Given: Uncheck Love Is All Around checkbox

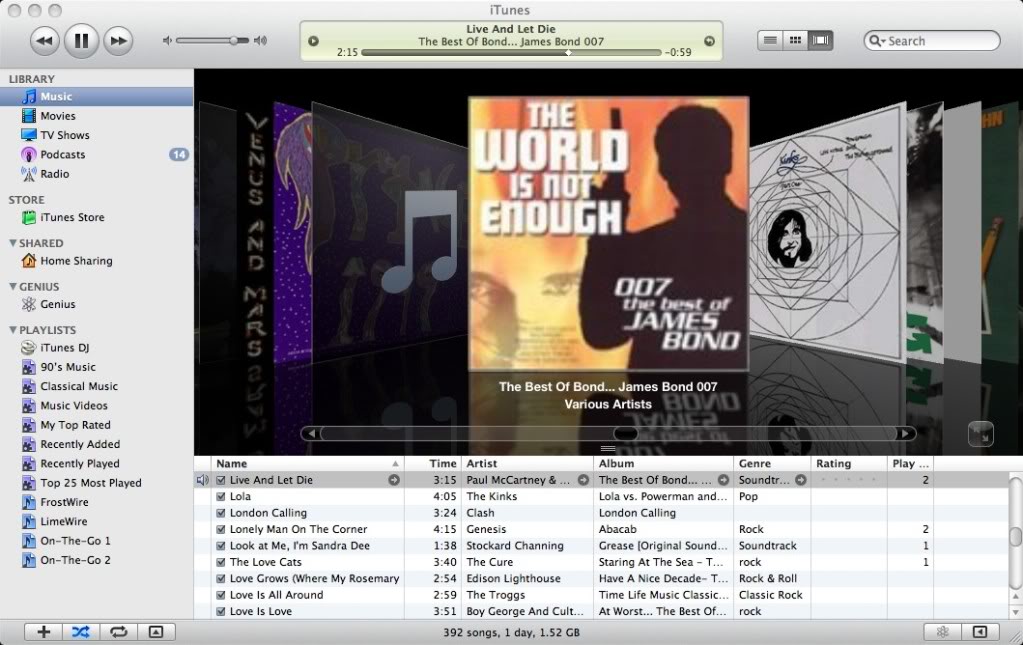Looking at the screenshot, I should 221,595.
